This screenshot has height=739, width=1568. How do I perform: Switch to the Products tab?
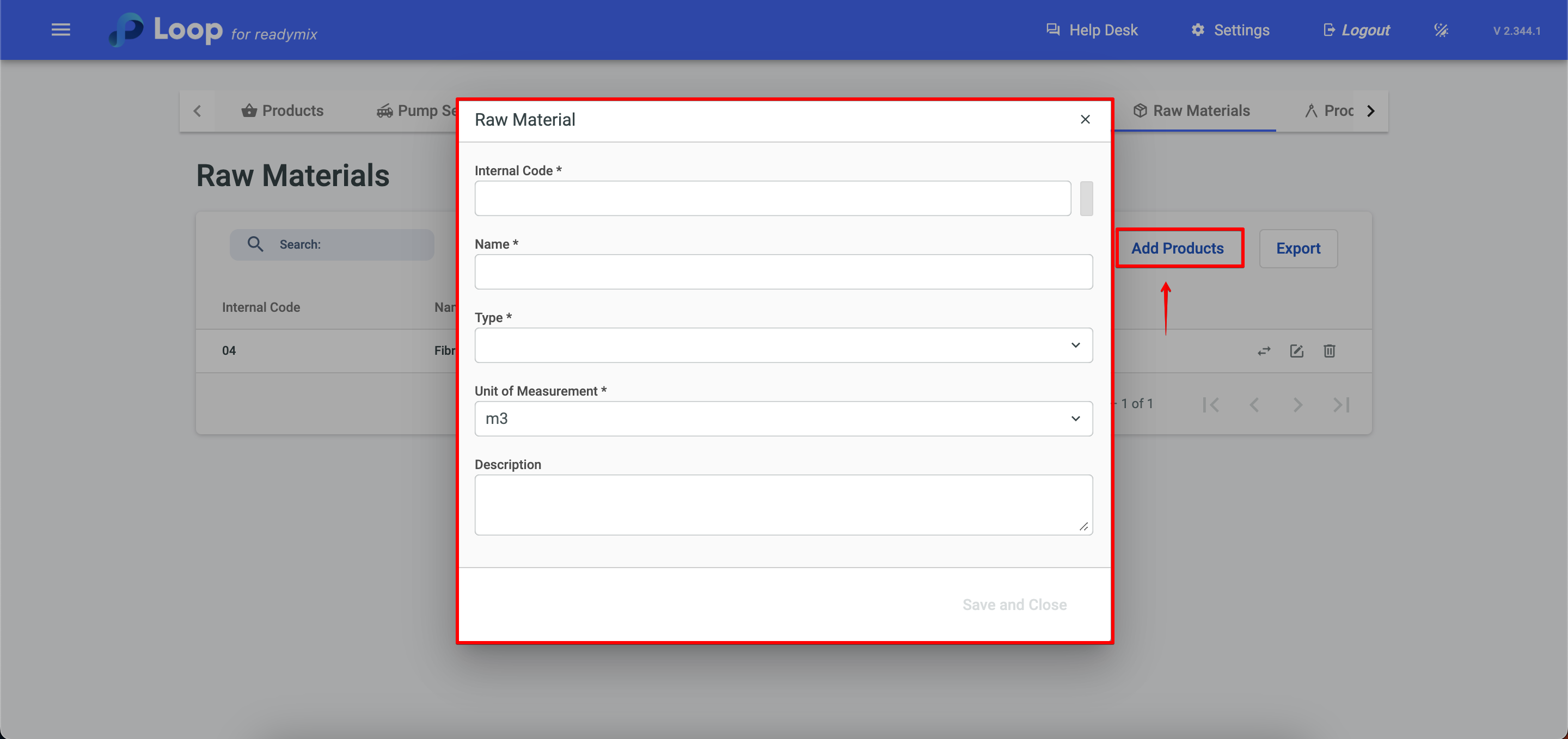click(x=283, y=110)
